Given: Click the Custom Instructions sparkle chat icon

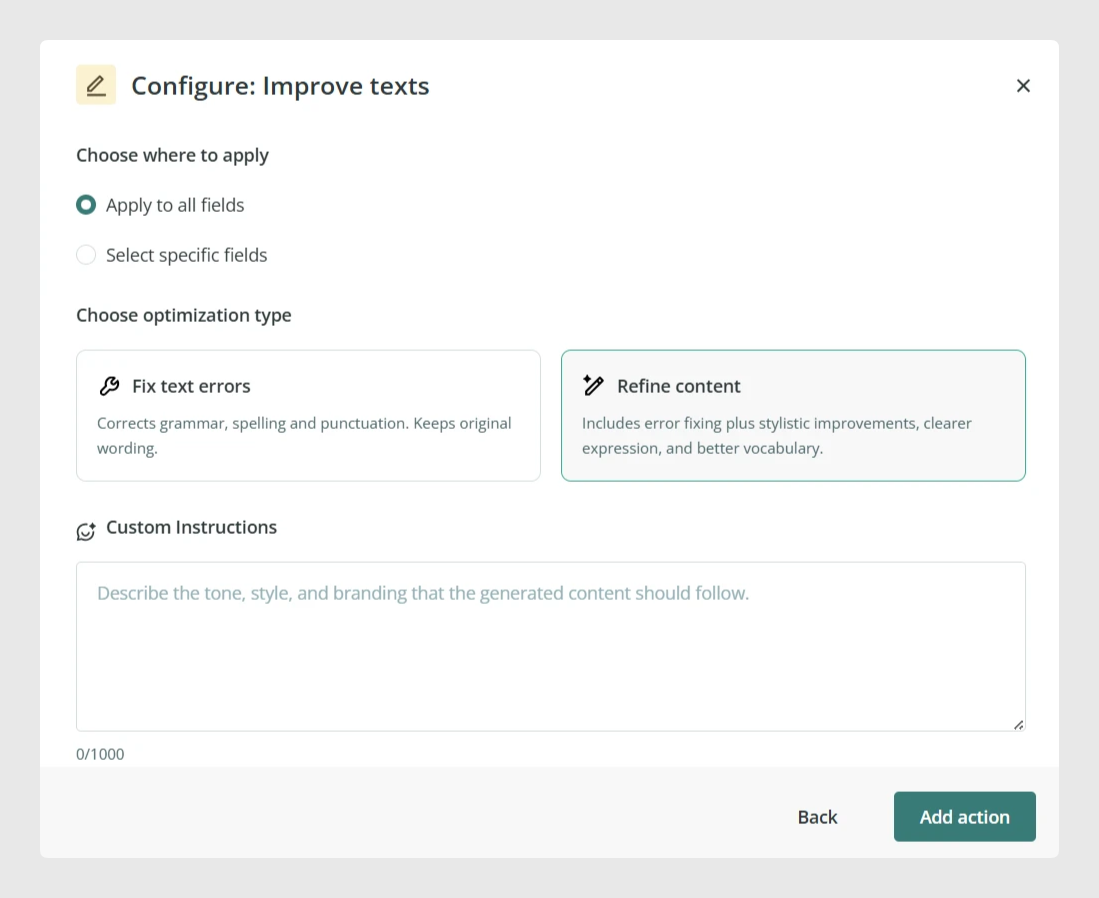Looking at the screenshot, I should pos(86,531).
